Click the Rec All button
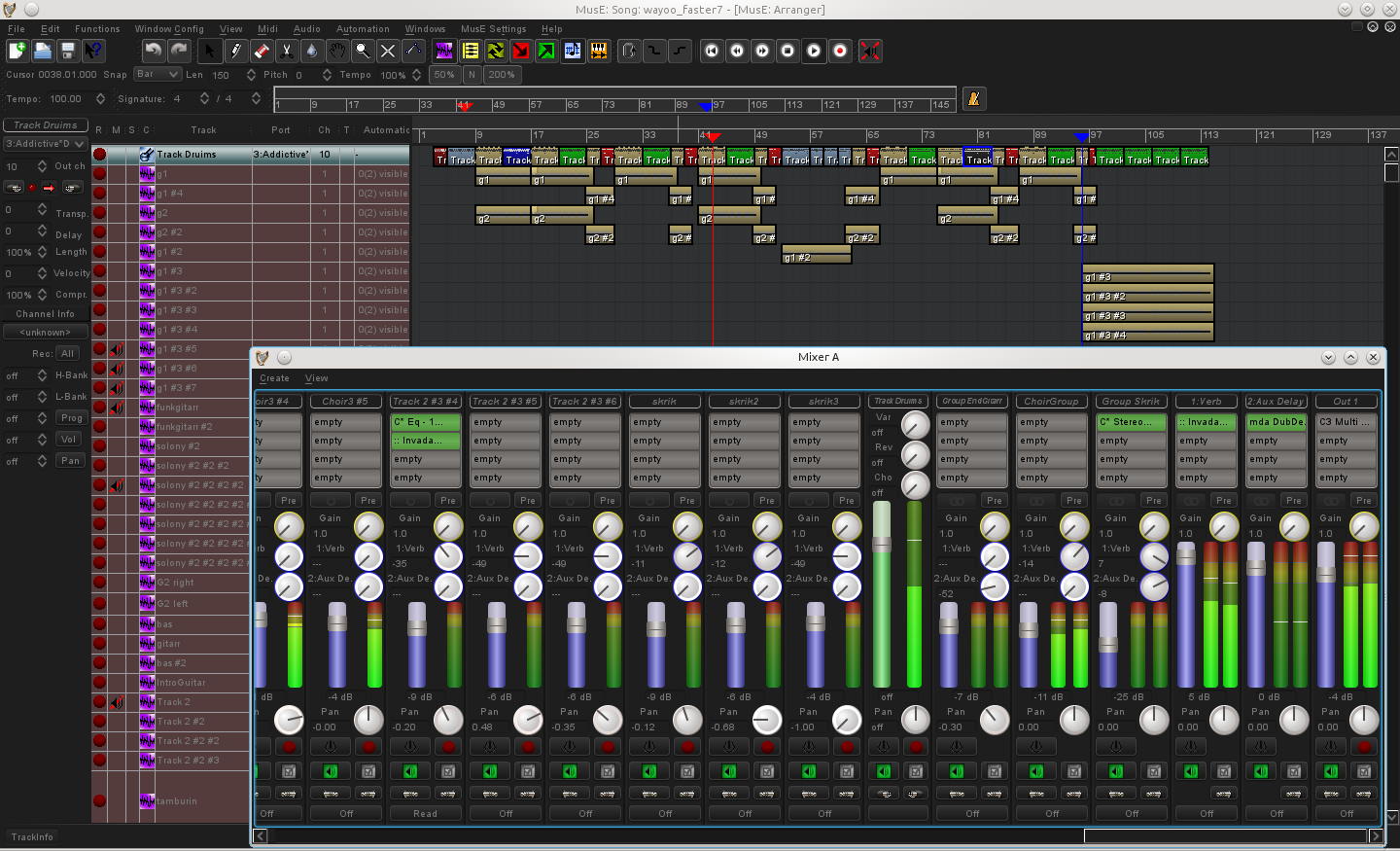Viewport: 1400px width, 851px height. 67,354
